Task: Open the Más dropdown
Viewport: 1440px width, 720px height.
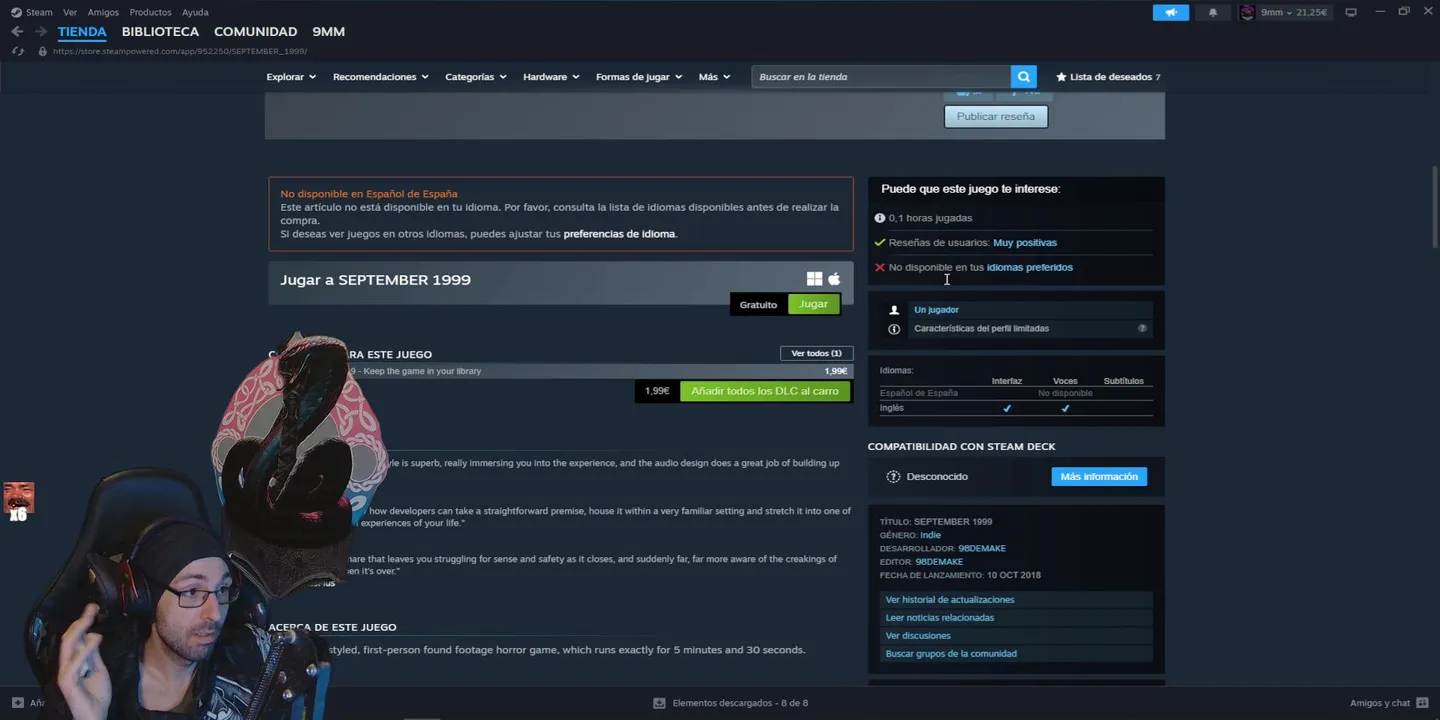Action: point(714,77)
